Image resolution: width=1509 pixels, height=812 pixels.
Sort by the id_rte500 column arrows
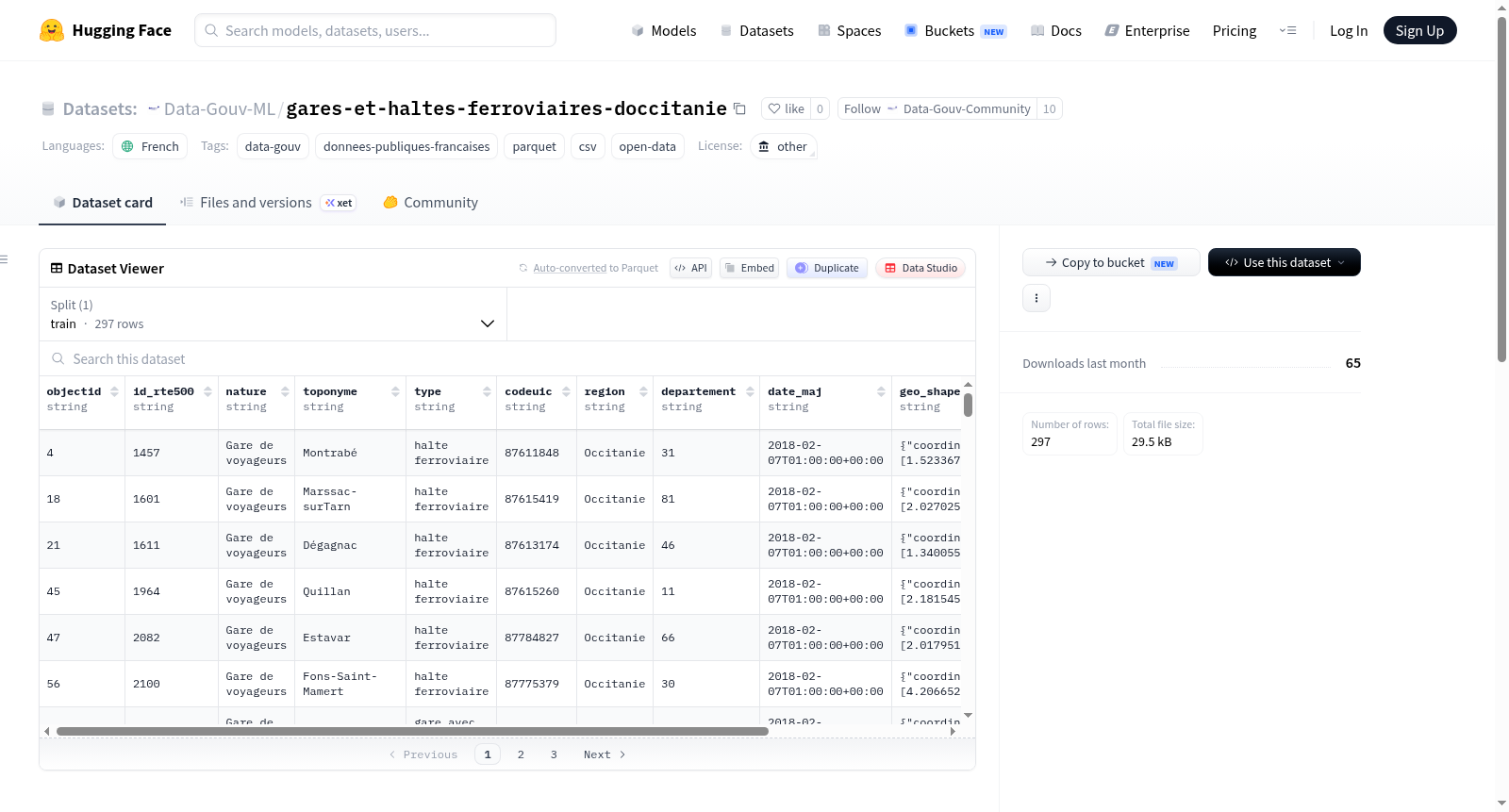click(207, 391)
